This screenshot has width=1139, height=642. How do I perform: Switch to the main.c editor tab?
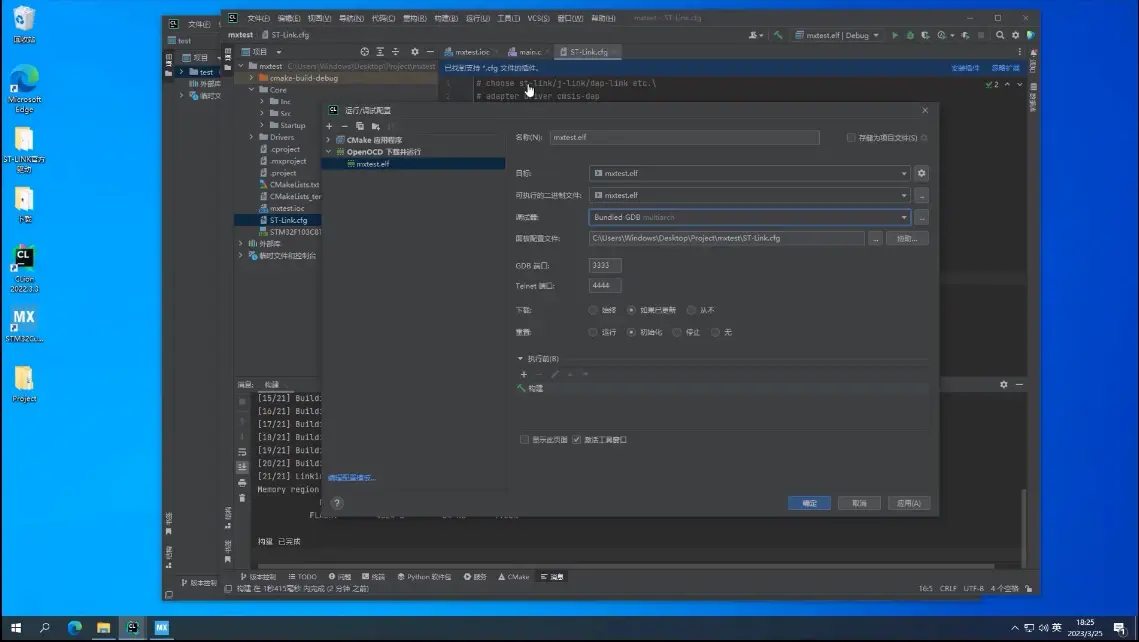pos(529,52)
